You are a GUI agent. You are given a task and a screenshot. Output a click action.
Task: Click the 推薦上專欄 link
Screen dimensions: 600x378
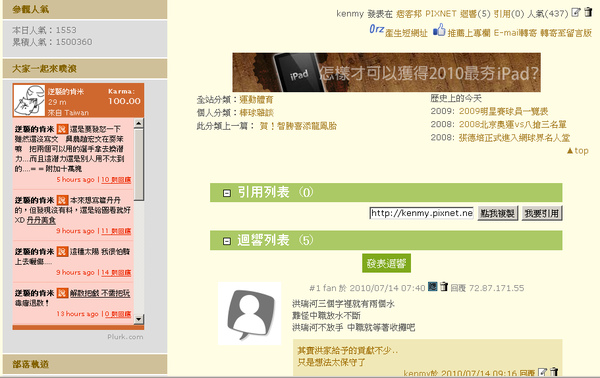(x=469, y=33)
